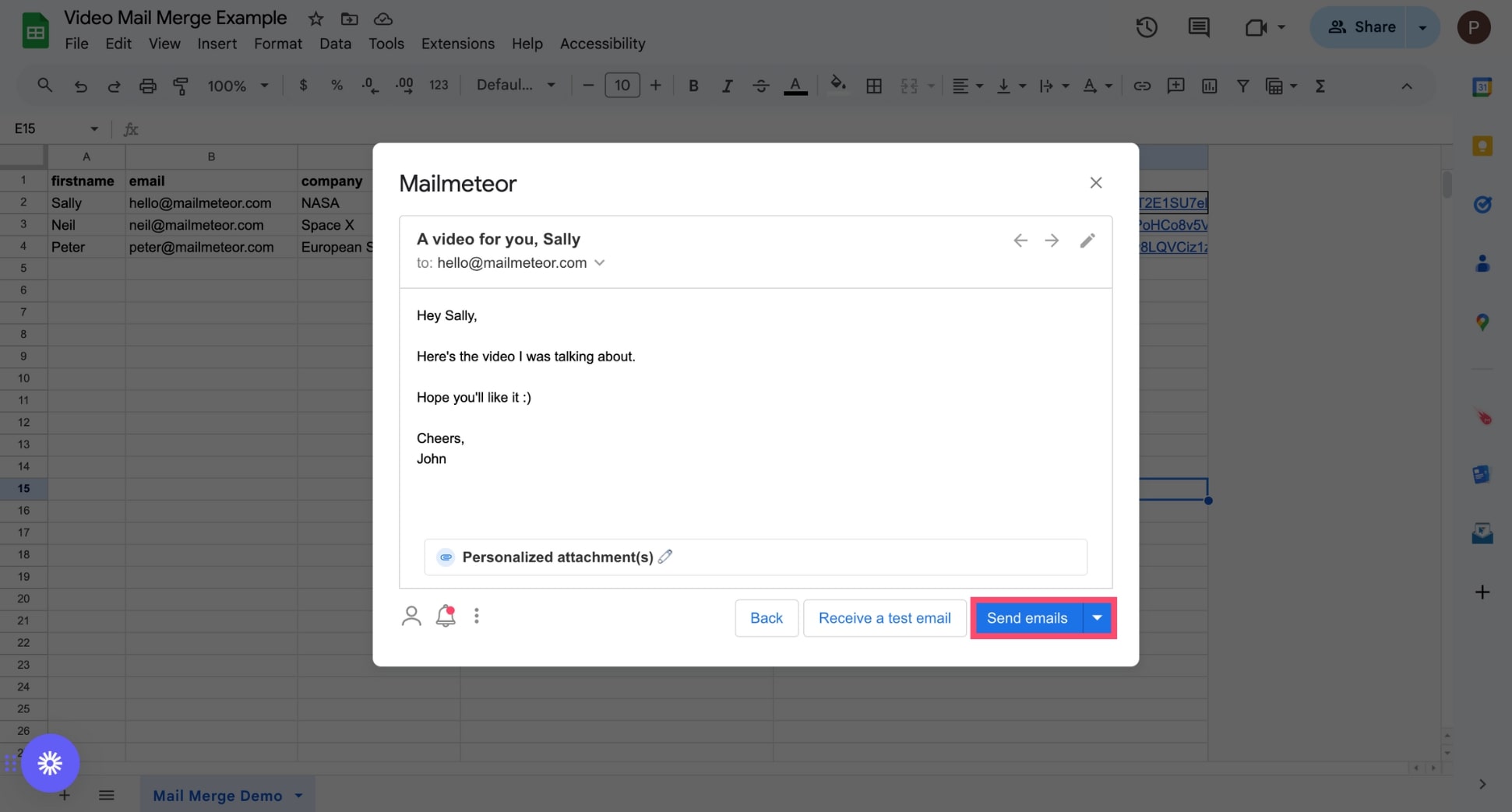Viewport: 1512px width, 812px height.
Task: Click the search menus magnifier icon
Action: pos(45,86)
